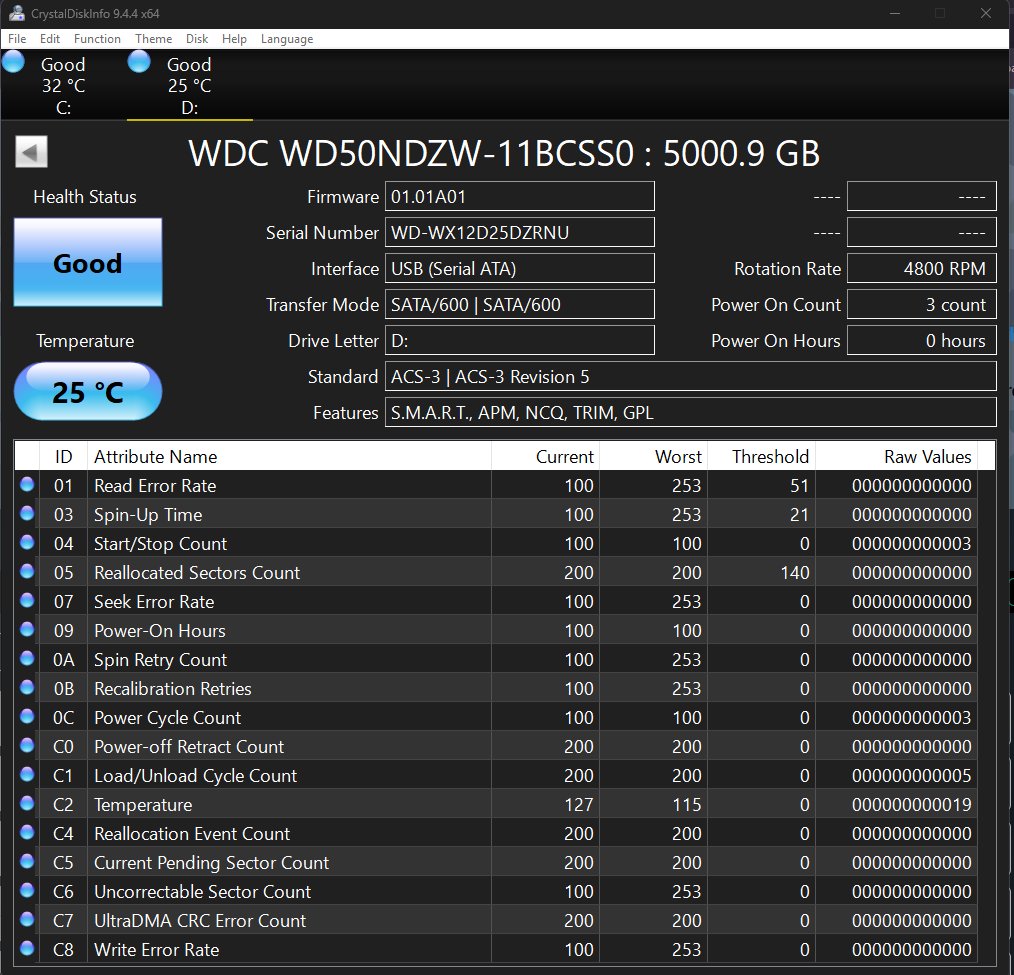Select the D: disk status orb
This screenshot has width=1014, height=975.
pyautogui.click(x=139, y=62)
